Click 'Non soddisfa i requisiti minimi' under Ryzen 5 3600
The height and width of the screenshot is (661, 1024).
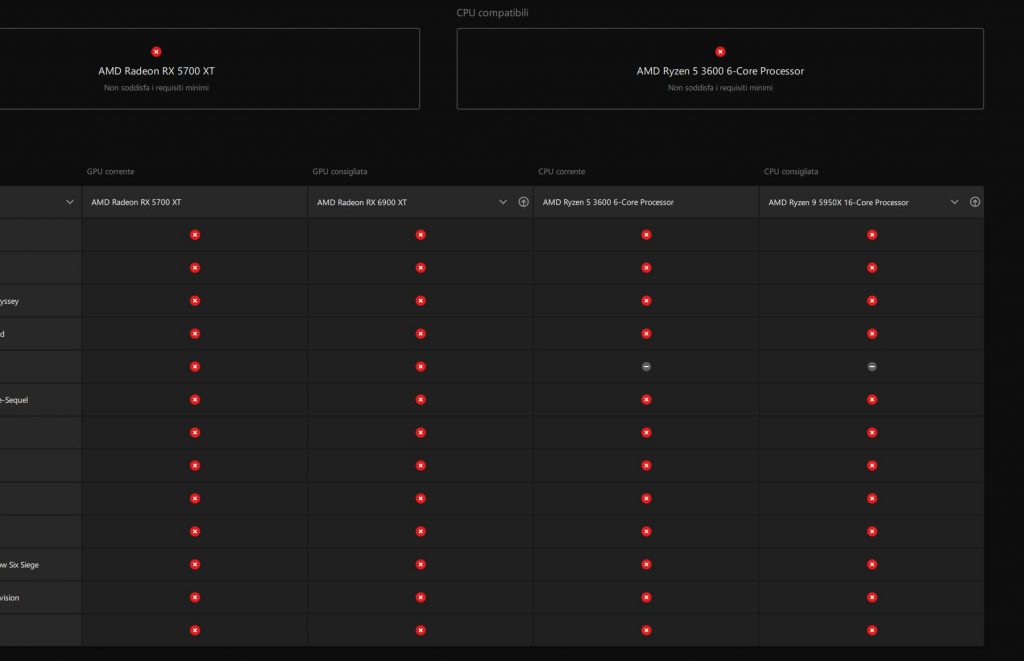(x=720, y=88)
